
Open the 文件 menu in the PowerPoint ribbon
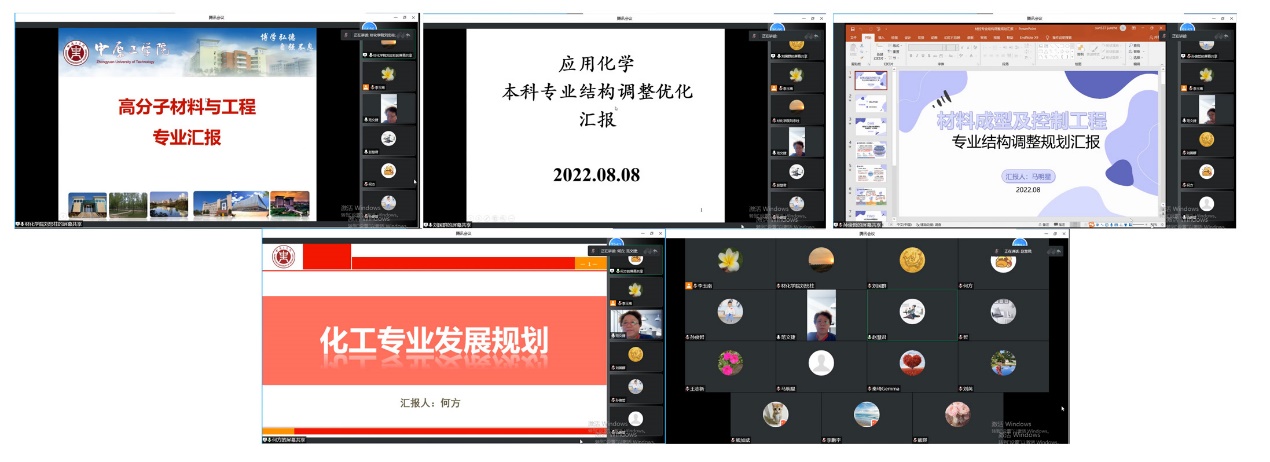(852, 38)
